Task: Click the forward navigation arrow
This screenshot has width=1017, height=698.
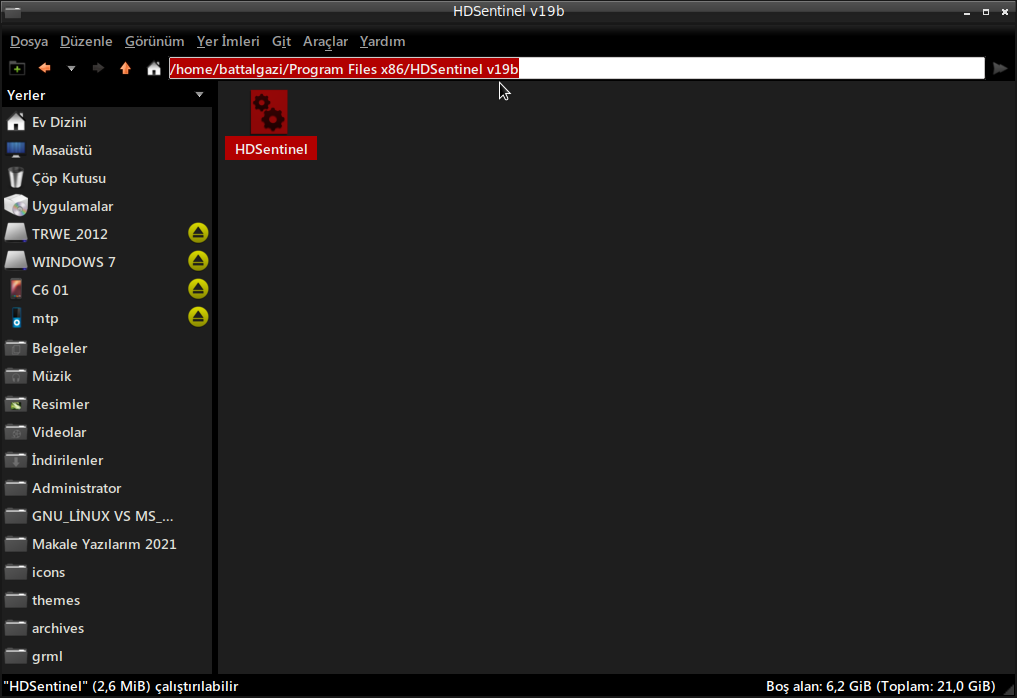Action: (98, 68)
